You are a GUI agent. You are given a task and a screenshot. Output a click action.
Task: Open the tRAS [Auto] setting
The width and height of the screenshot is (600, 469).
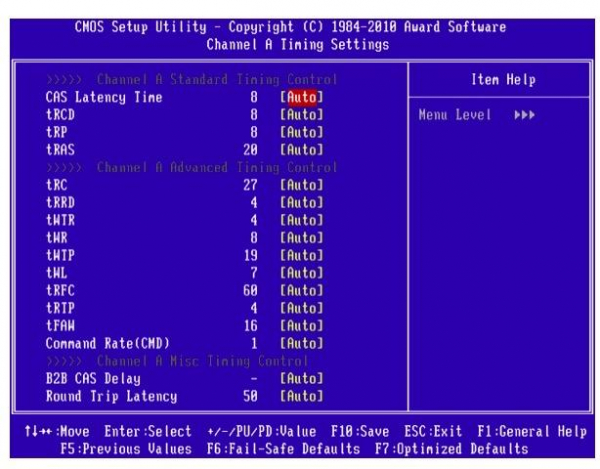[302, 150]
